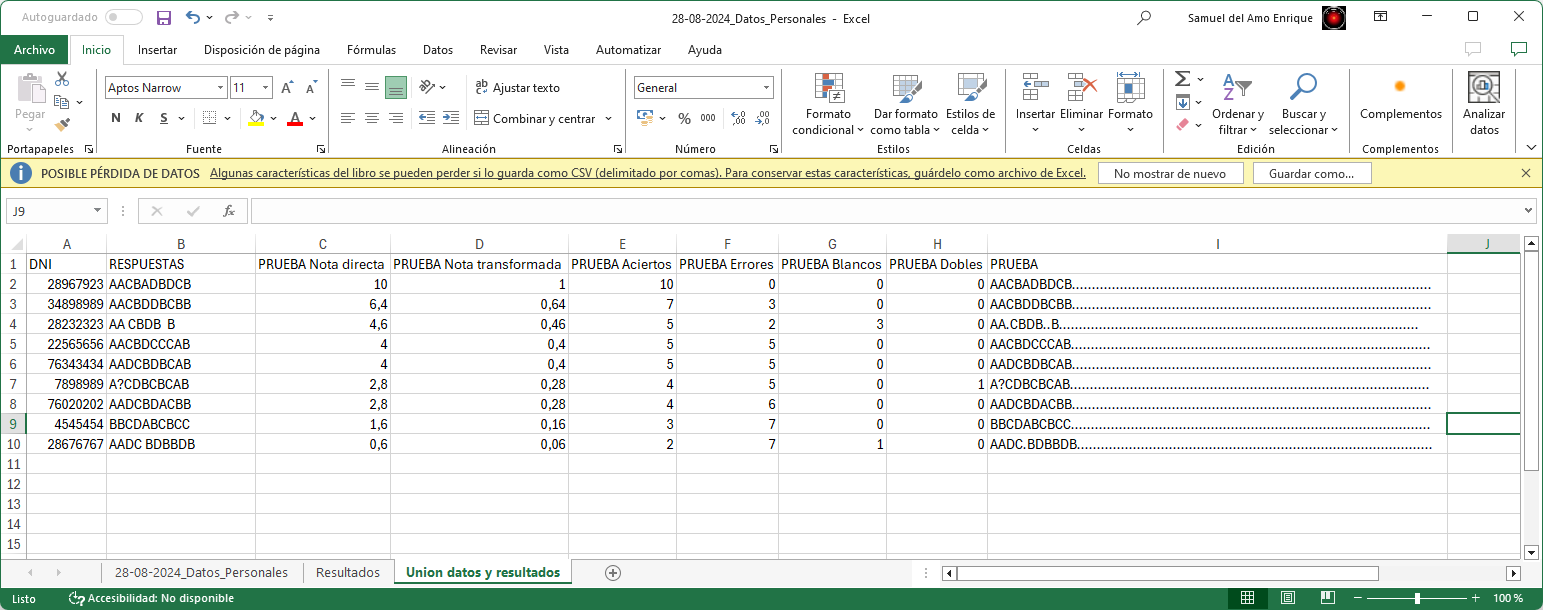
Task: Toggle bottom vertical alignment
Action: pos(396,87)
